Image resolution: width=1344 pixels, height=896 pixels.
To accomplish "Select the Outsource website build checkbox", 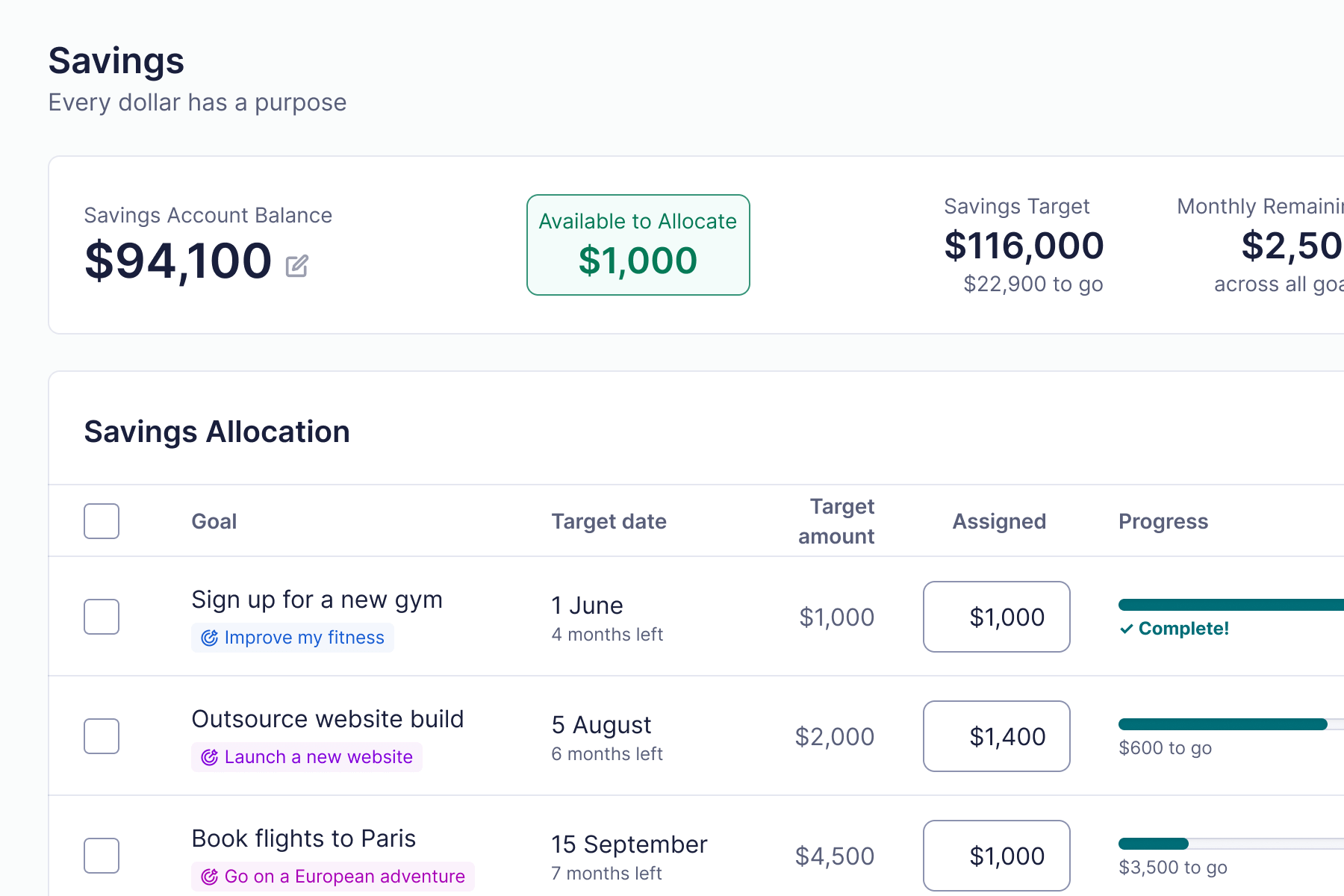I will pyautogui.click(x=102, y=736).
